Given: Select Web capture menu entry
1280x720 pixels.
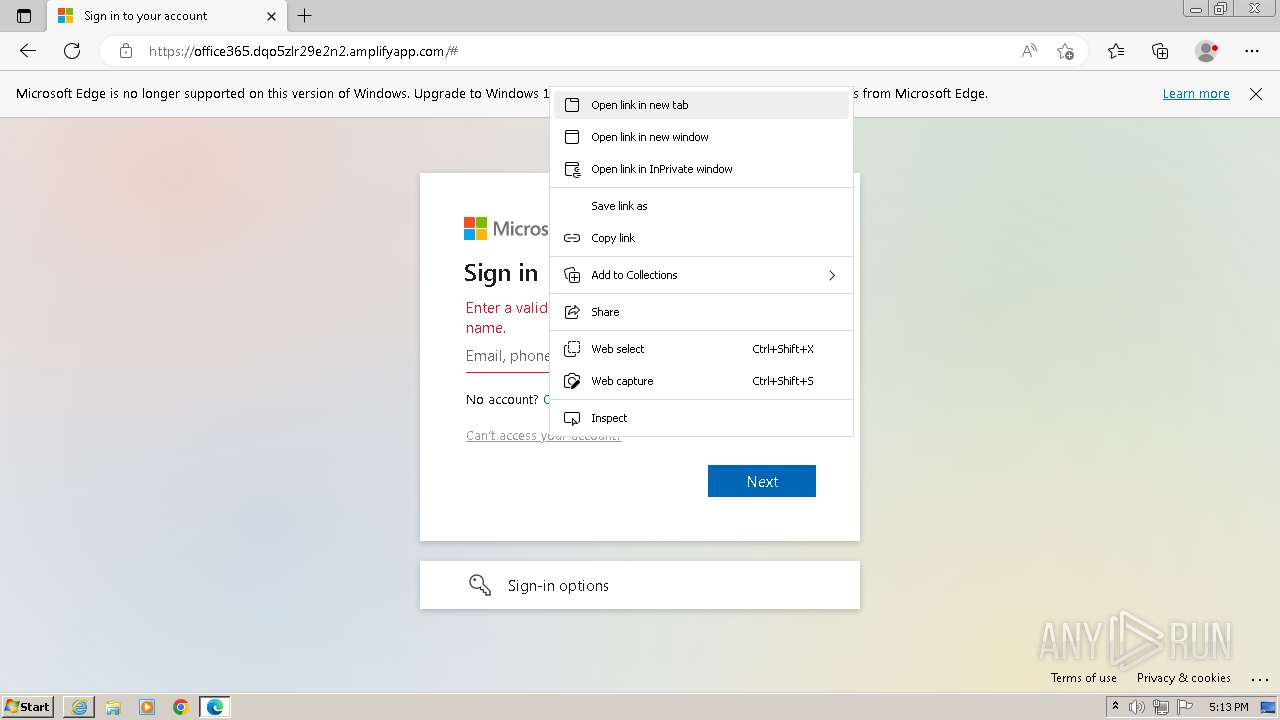Looking at the screenshot, I should (x=701, y=381).
